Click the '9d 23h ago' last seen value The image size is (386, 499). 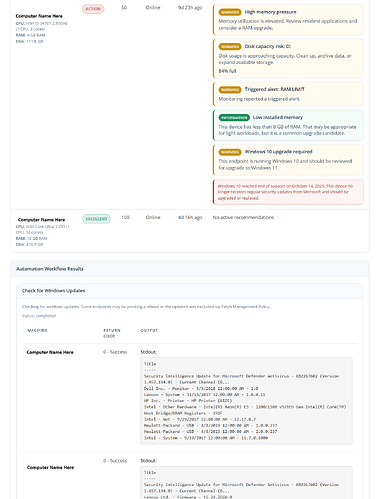tap(190, 7)
